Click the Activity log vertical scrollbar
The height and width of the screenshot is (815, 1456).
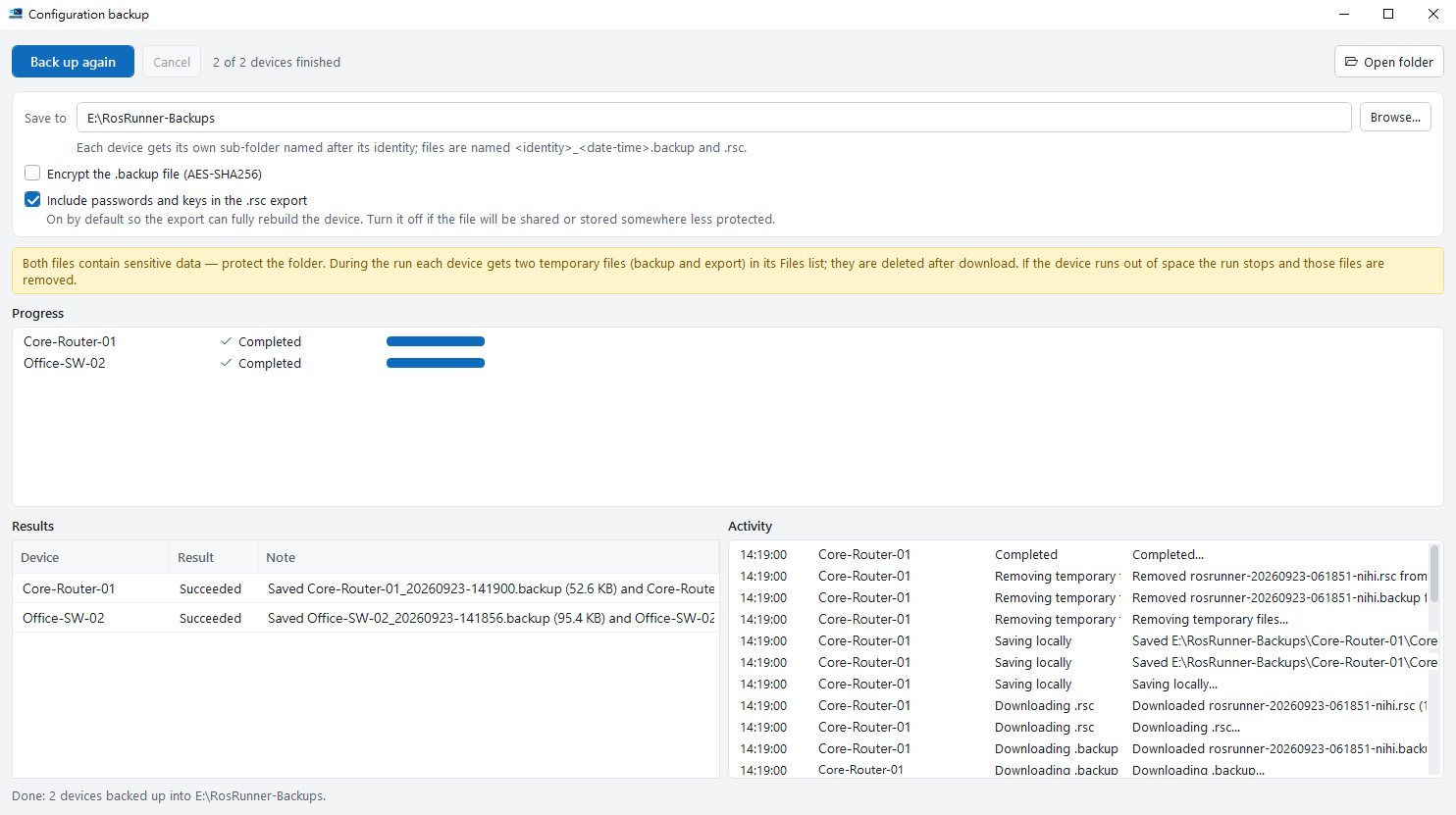click(x=1434, y=659)
